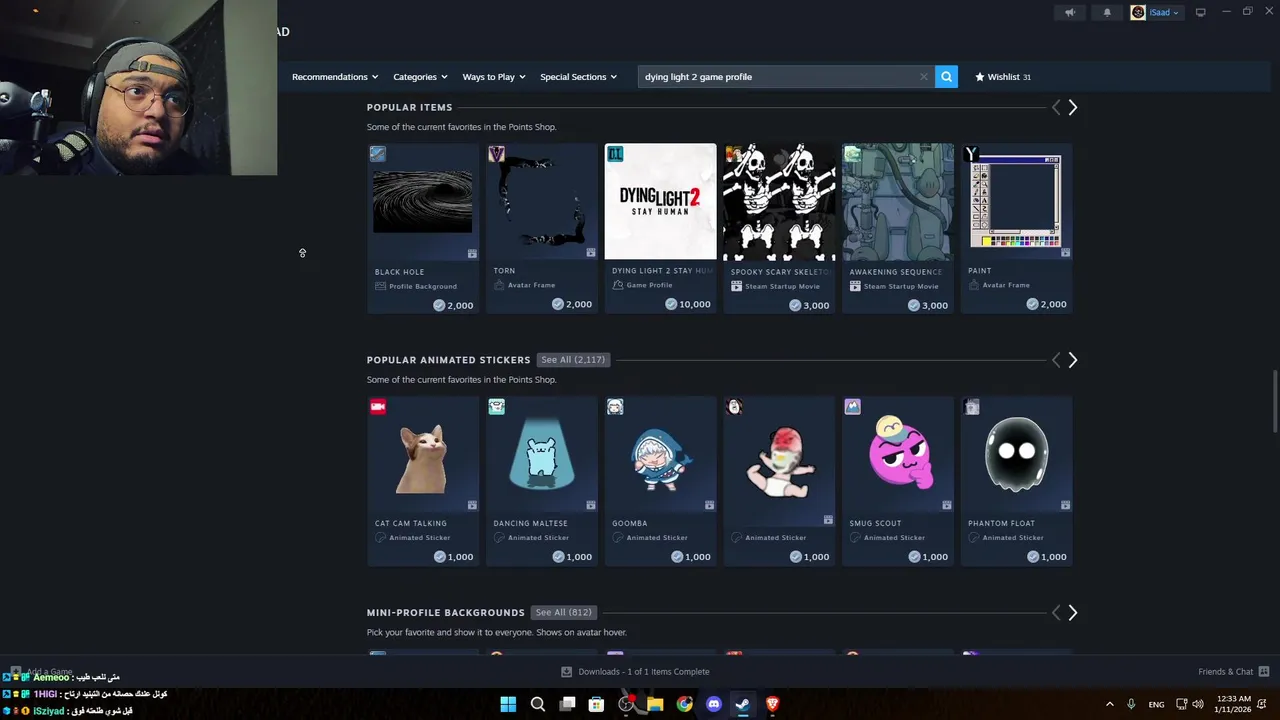Switch to Big Picture mode monitor icon
This screenshot has height=720, width=1280.
coord(1200,13)
